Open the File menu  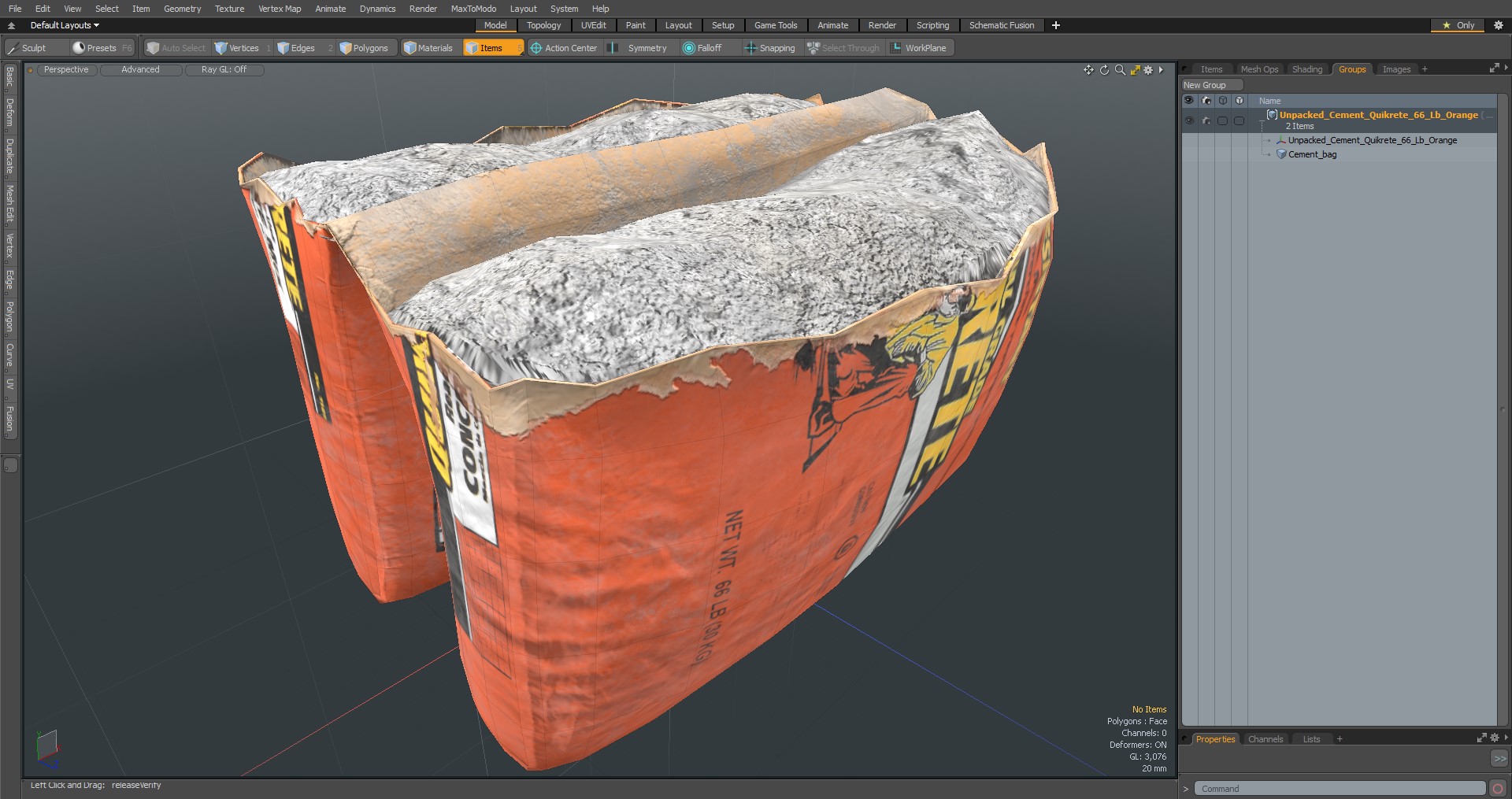coord(15,9)
